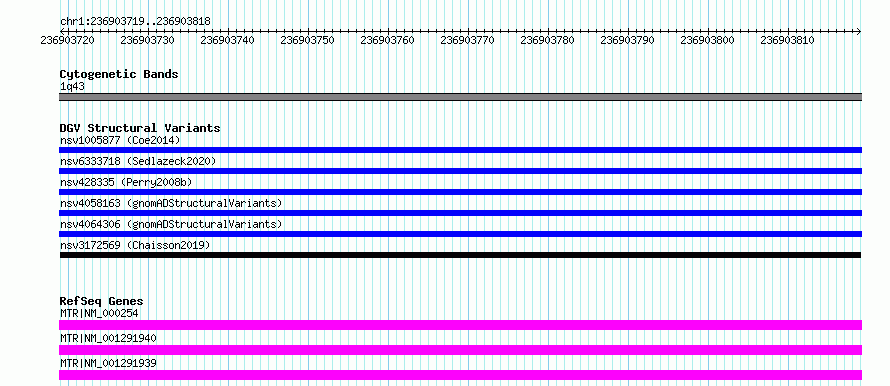890x386 pixels.
Task: Click the chr1:236903719..236903818 region label
Action: click(135, 21)
